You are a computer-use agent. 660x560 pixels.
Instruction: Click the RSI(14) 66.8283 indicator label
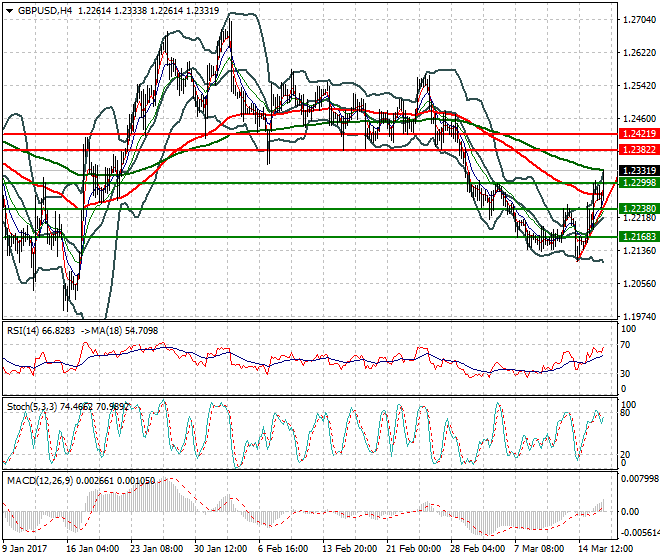pos(41,331)
